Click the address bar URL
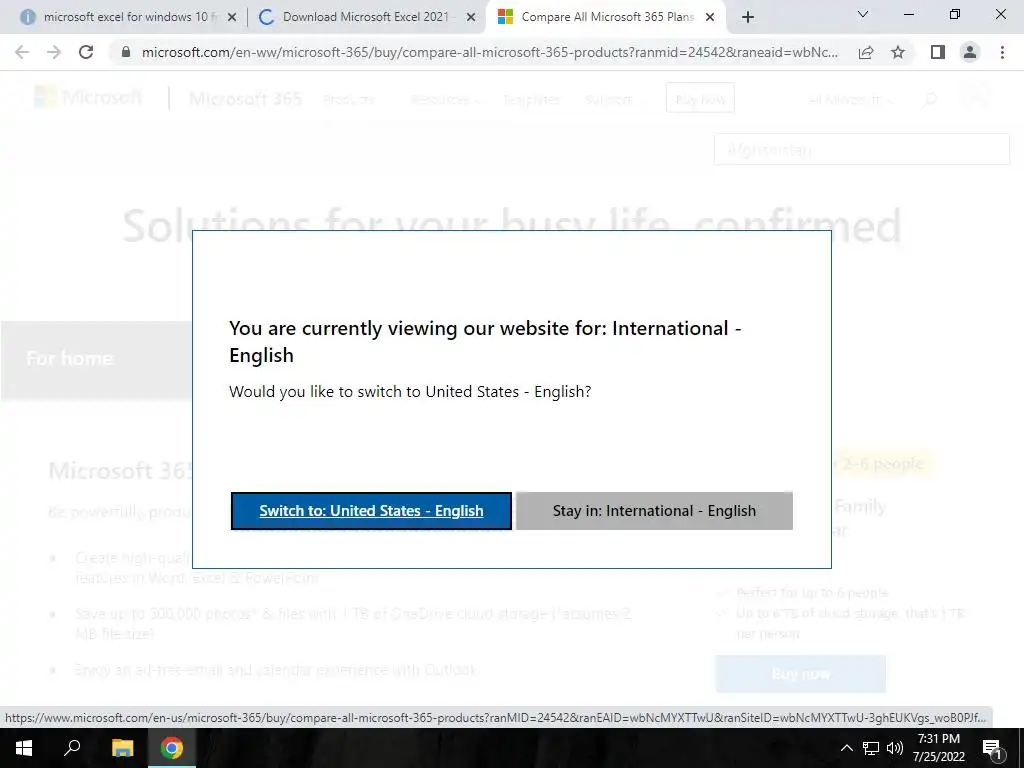The image size is (1024, 768). point(490,52)
